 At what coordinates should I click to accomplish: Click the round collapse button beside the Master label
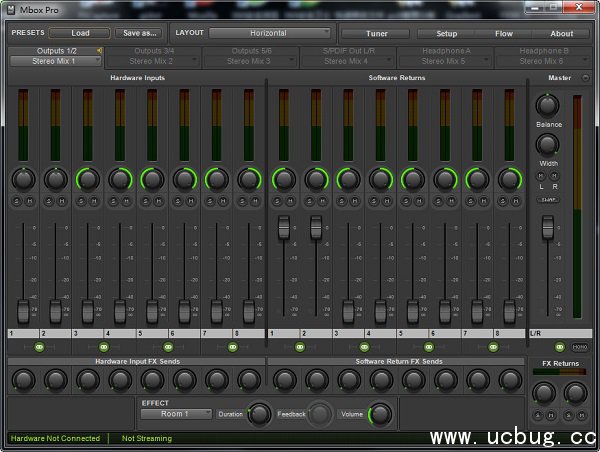[x=585, y=77]
